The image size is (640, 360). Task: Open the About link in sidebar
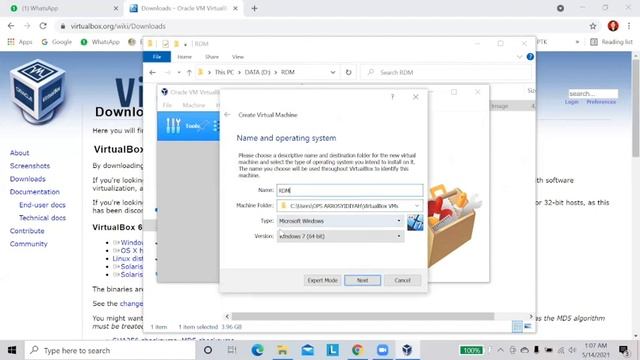(19, 153)
